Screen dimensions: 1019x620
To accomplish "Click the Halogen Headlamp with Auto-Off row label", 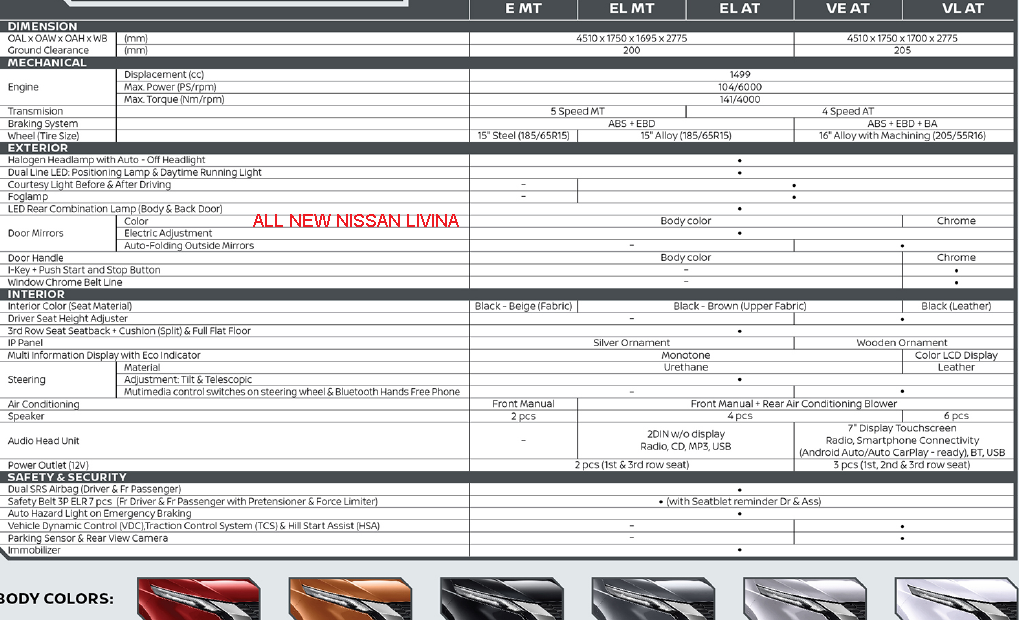I will (106, 160).
